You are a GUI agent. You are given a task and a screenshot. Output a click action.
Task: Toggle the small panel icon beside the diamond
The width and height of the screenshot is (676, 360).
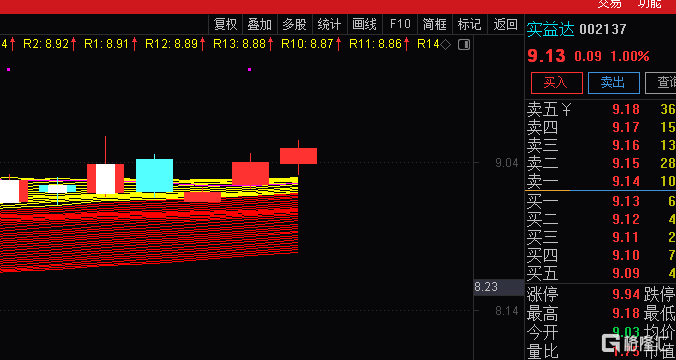464,44
